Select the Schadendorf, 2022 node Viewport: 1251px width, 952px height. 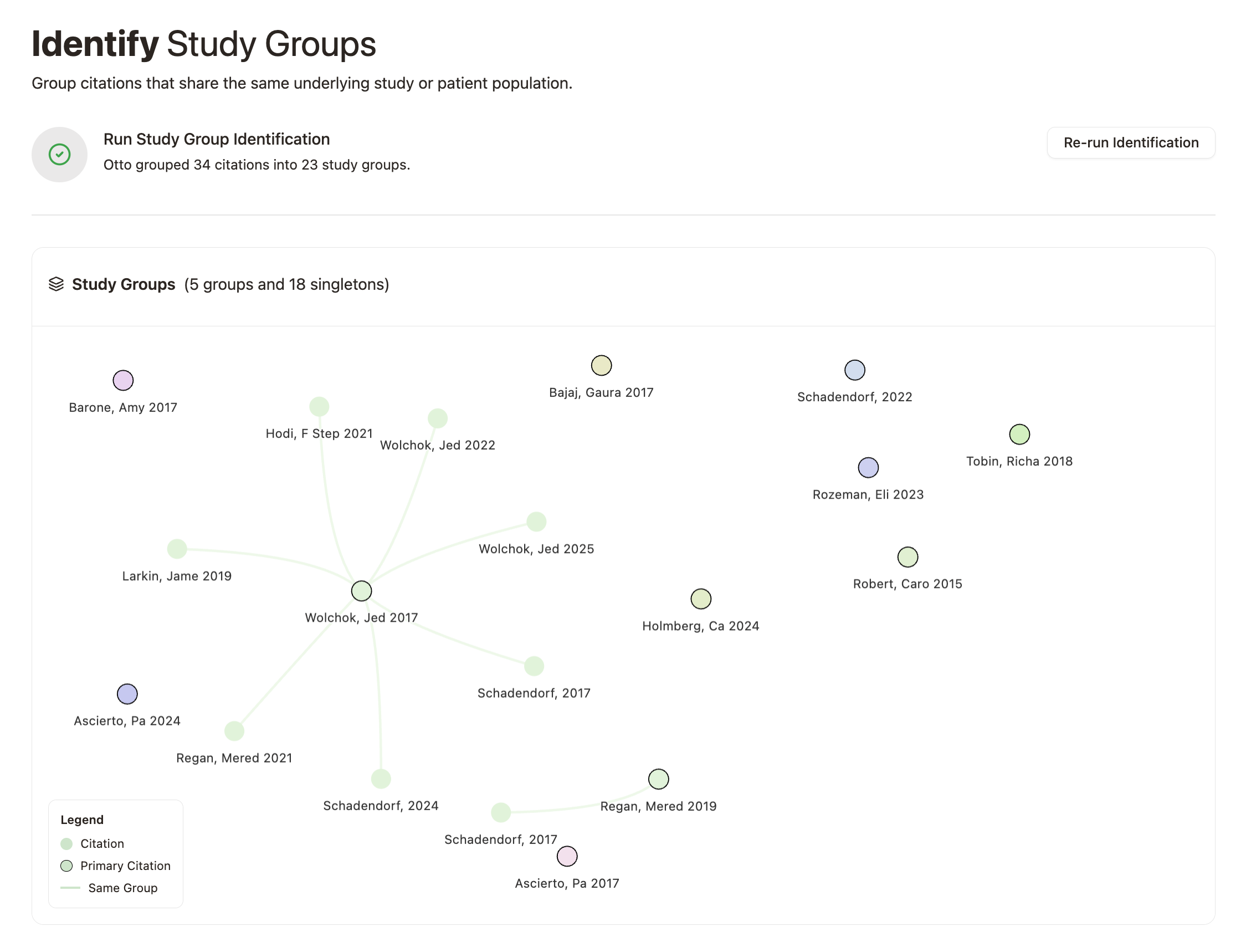point(855,370)
